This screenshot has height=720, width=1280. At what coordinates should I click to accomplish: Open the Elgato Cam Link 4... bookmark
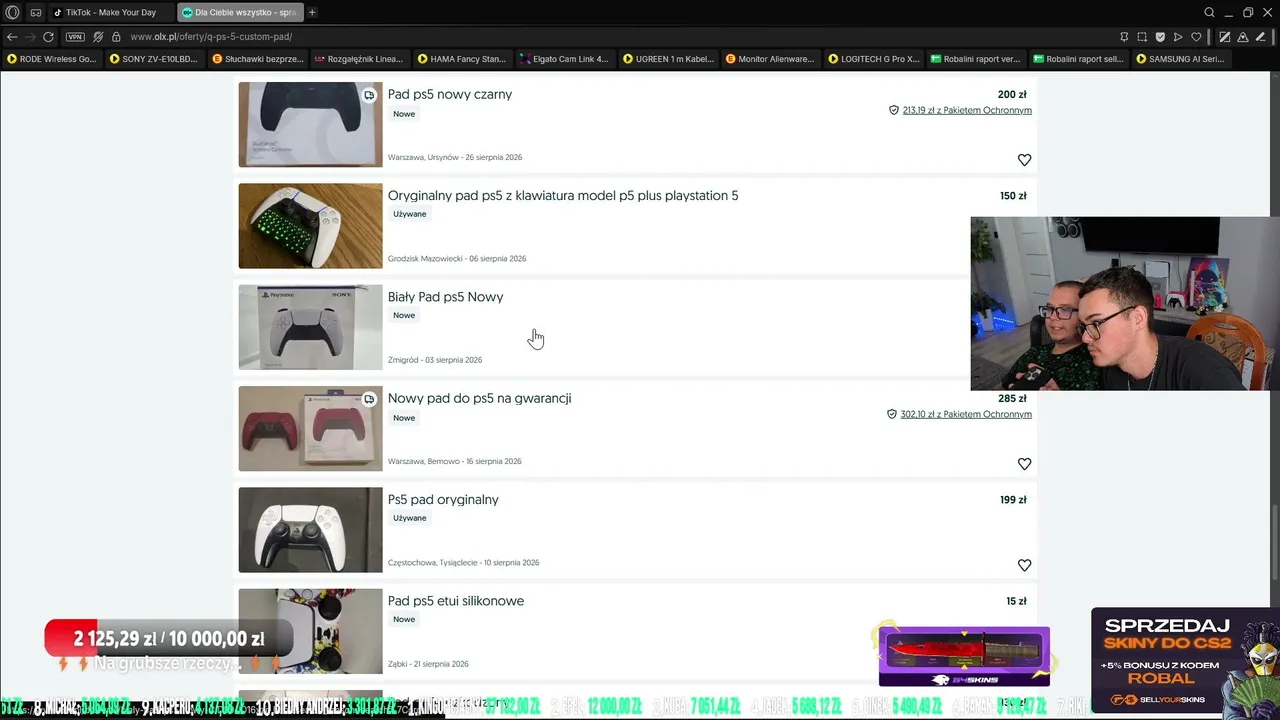[564, 59]
